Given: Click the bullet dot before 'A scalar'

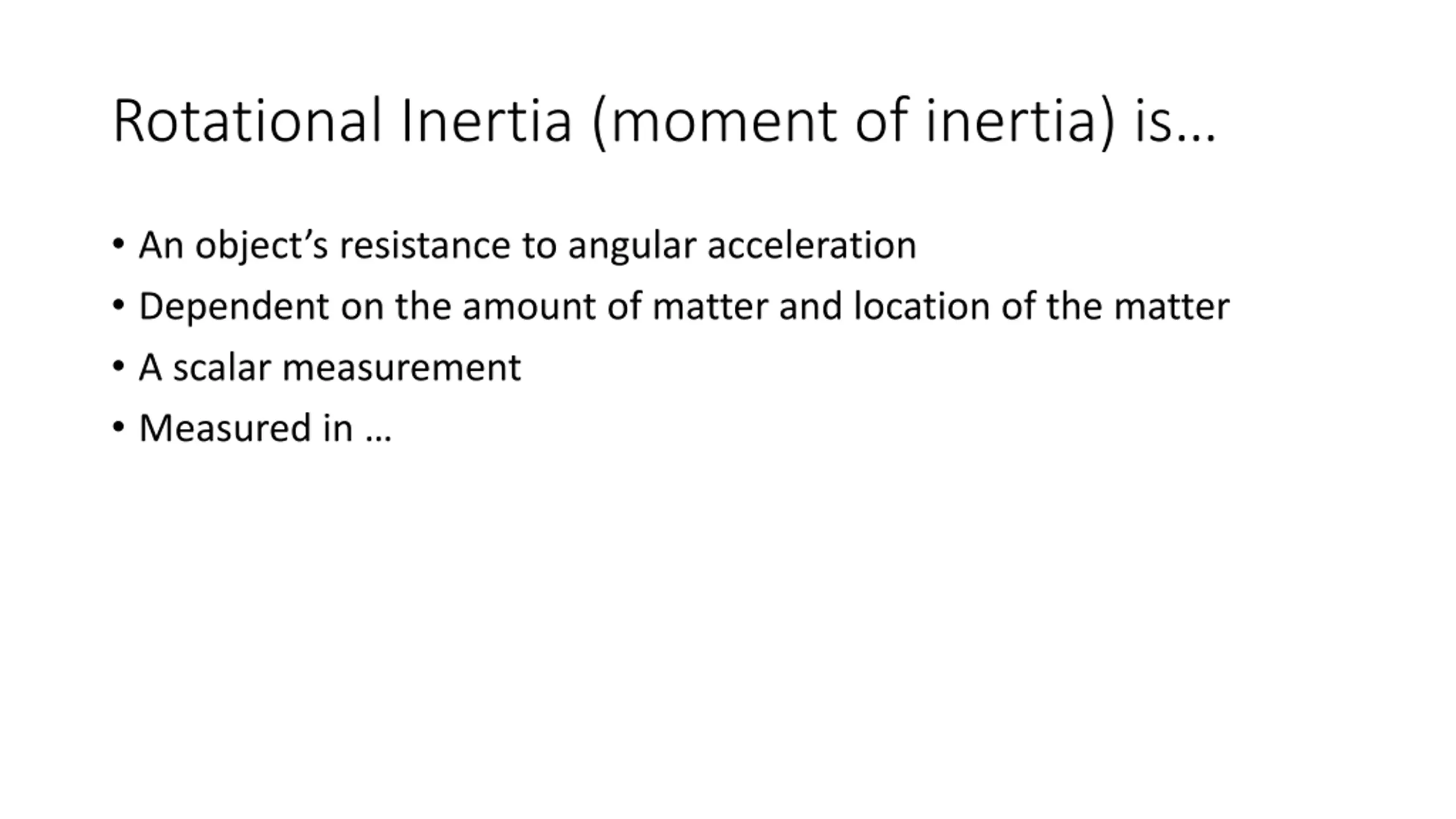Looking at the screenshot, I should pos(118,366).
